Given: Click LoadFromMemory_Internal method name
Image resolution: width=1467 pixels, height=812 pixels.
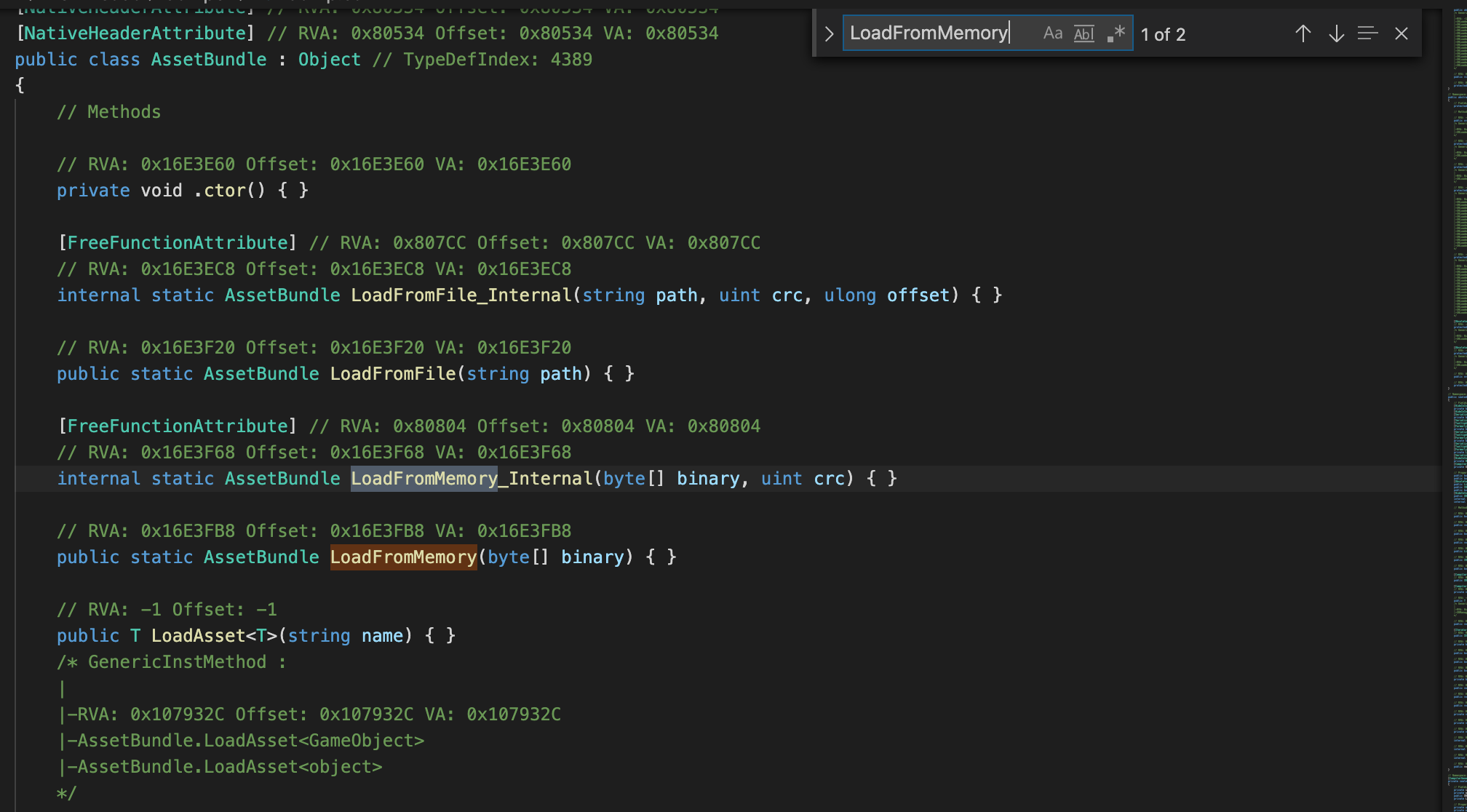Looking at the screenshot, I should 472,479.
